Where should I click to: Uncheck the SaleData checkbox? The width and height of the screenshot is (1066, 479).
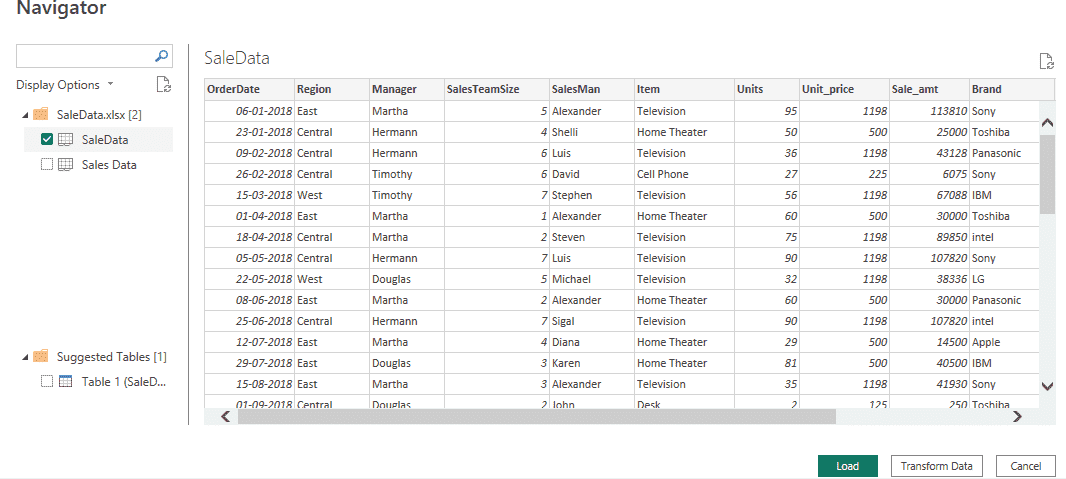(47, 140)
